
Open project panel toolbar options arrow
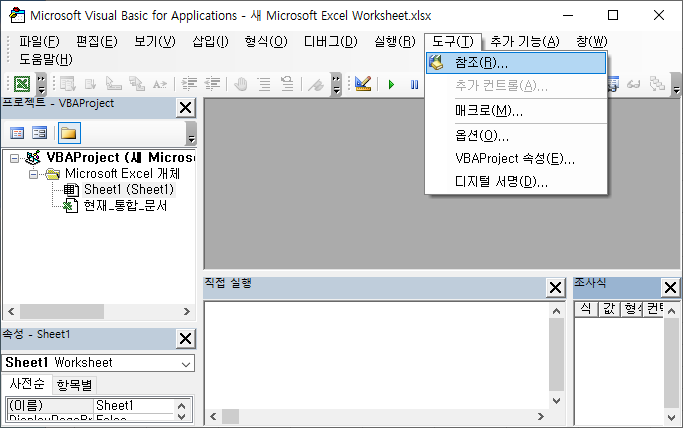(191, 133)
